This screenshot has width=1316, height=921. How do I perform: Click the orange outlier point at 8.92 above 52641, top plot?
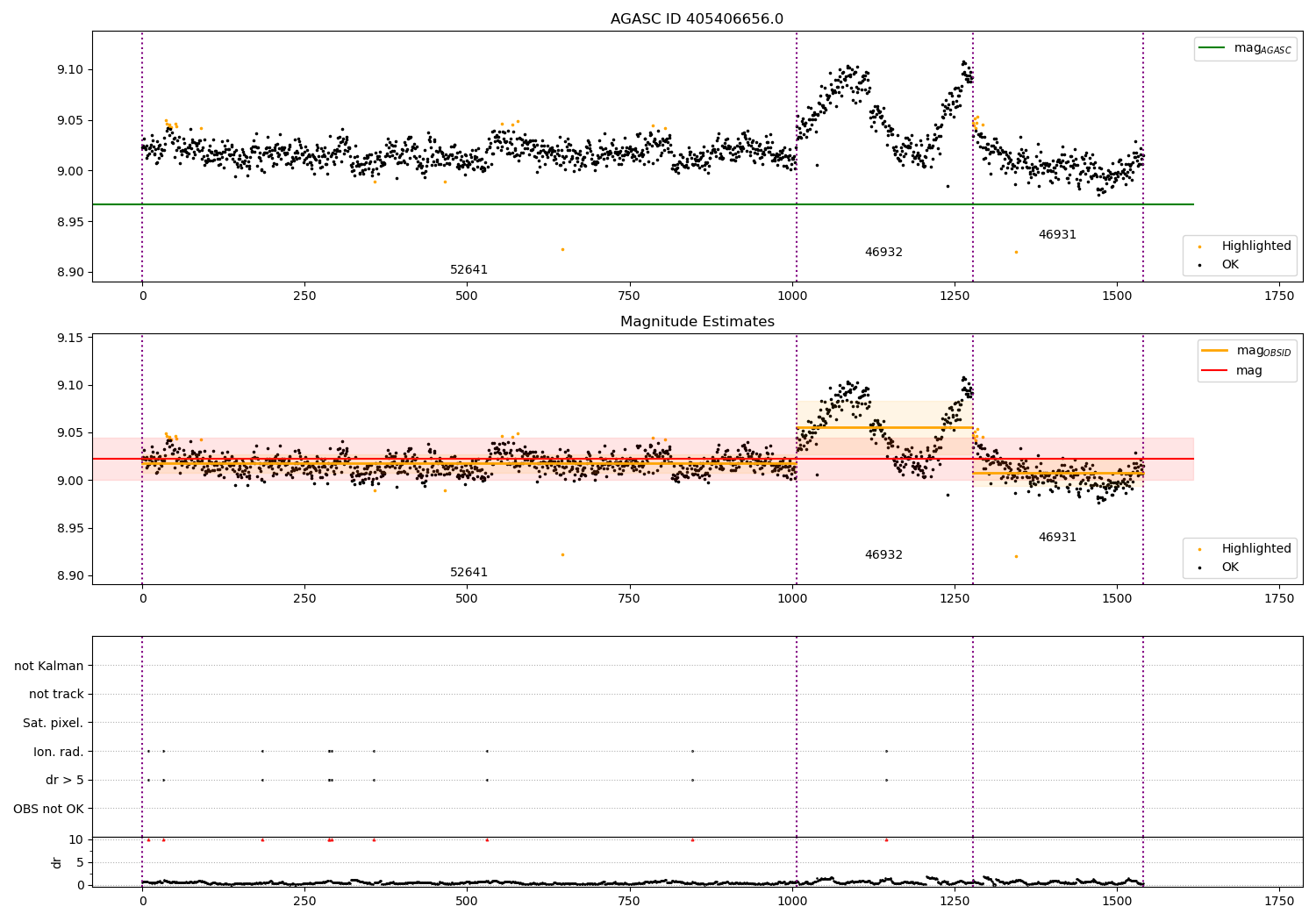click(x=562, y=249)
